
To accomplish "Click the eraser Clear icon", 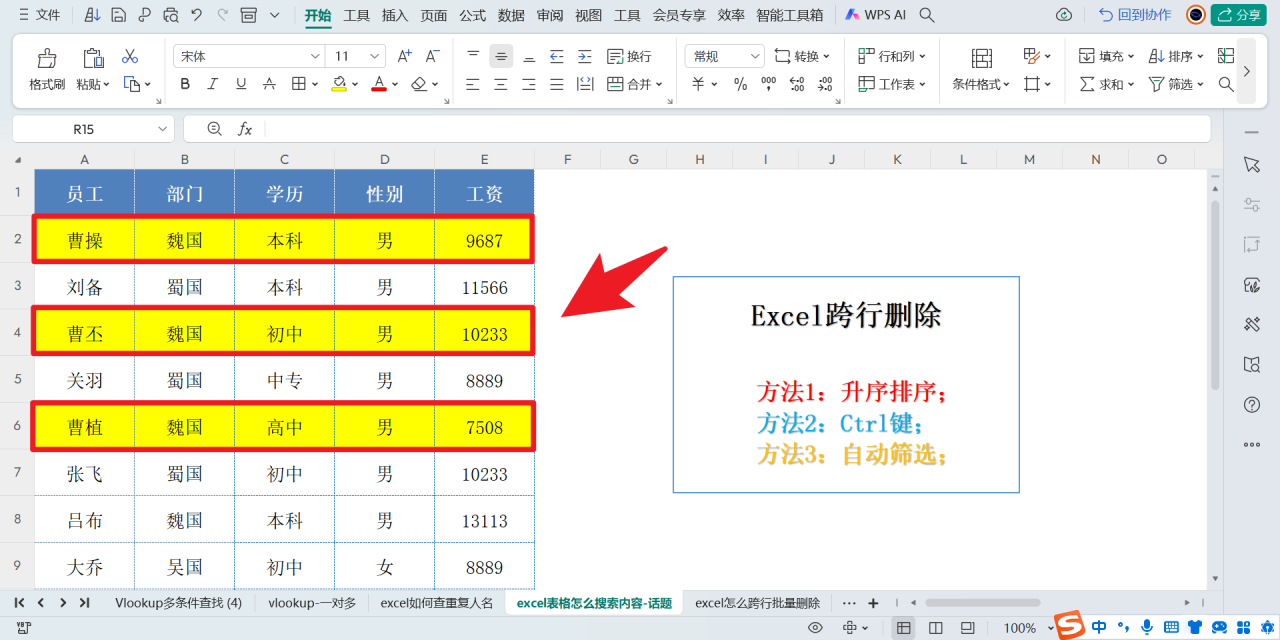I will [420, 84].
